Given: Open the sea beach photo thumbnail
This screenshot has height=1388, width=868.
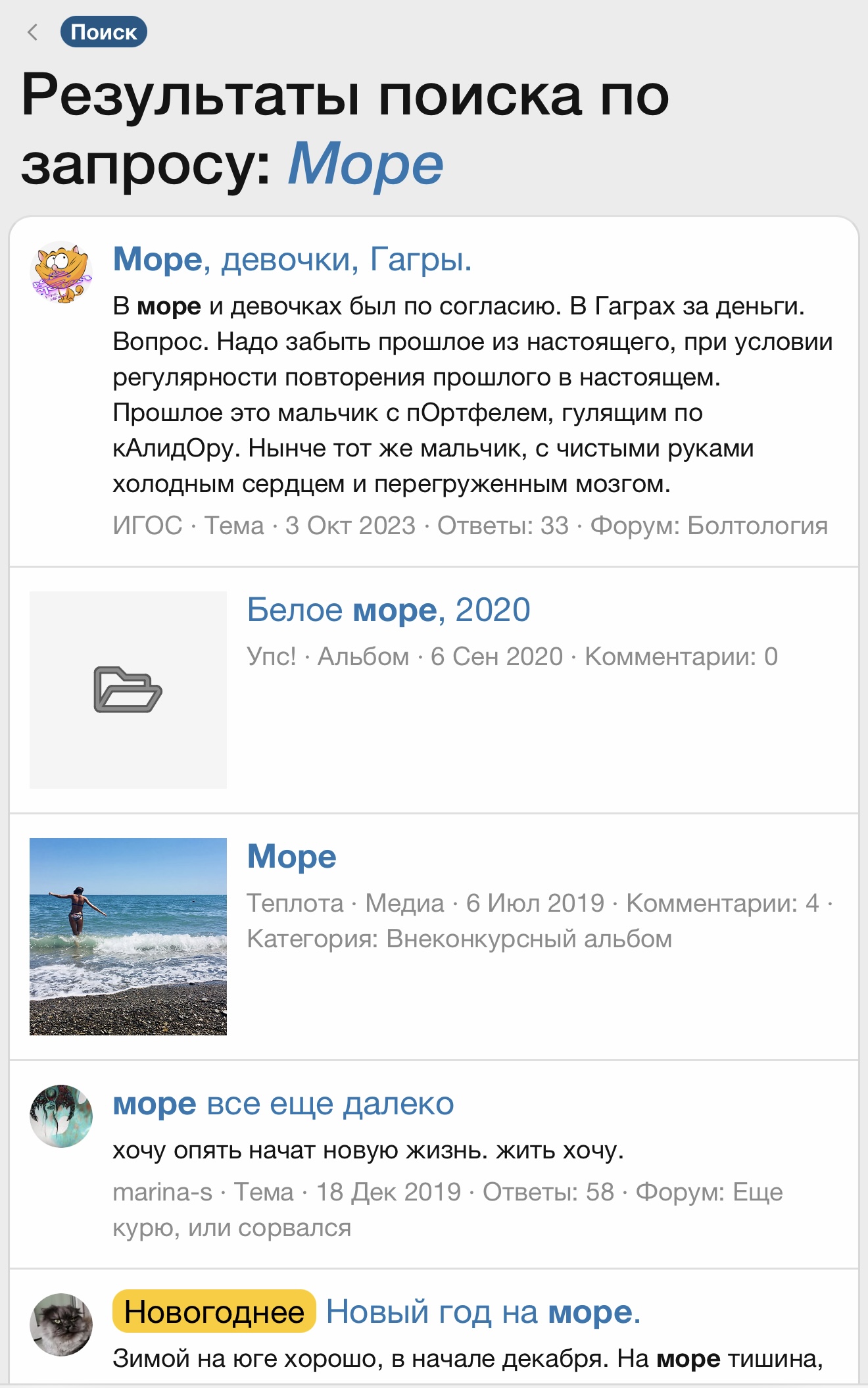Looking at the screenshot, I should click(128, 936).
